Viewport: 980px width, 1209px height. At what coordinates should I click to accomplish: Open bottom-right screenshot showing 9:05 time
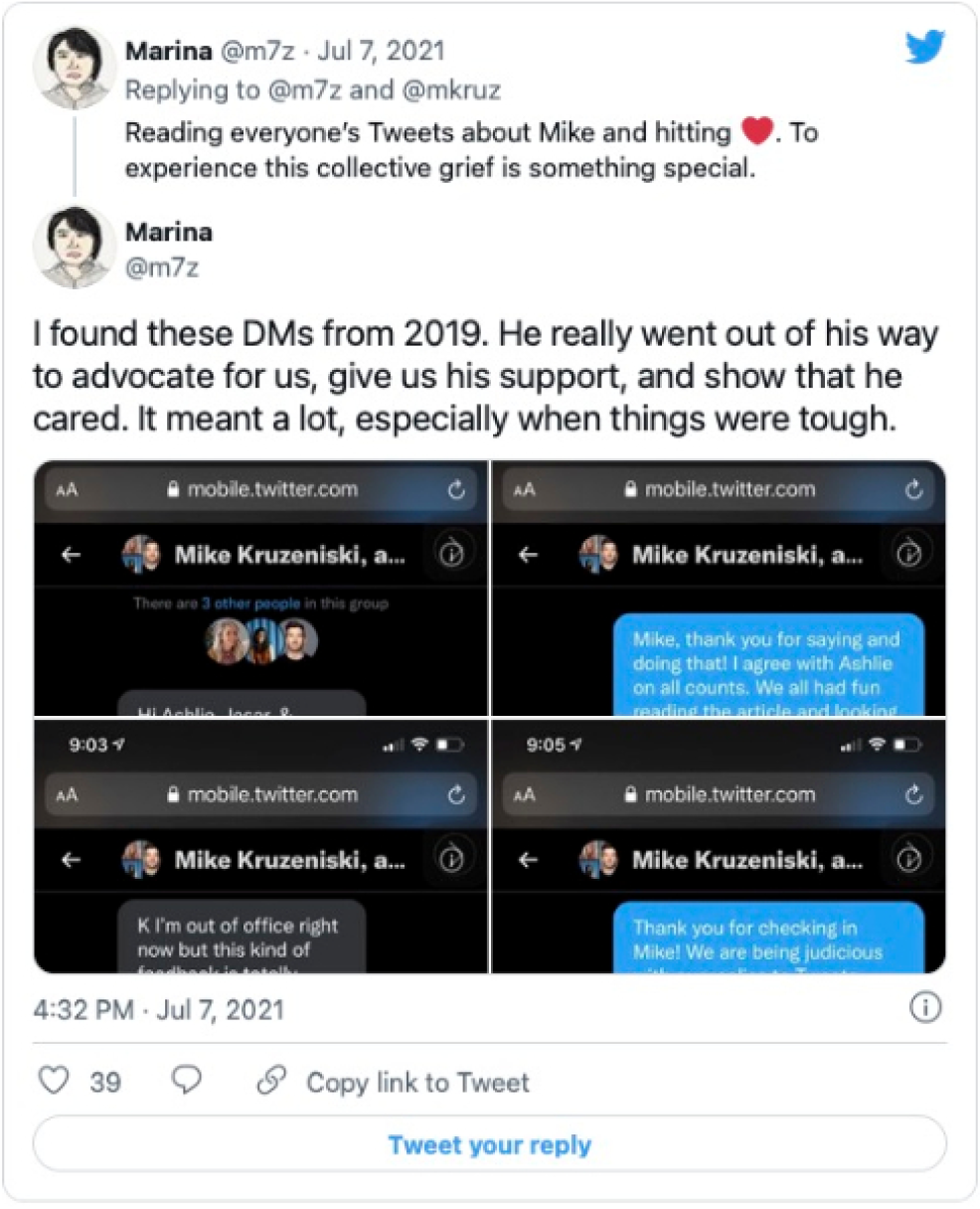719,846
